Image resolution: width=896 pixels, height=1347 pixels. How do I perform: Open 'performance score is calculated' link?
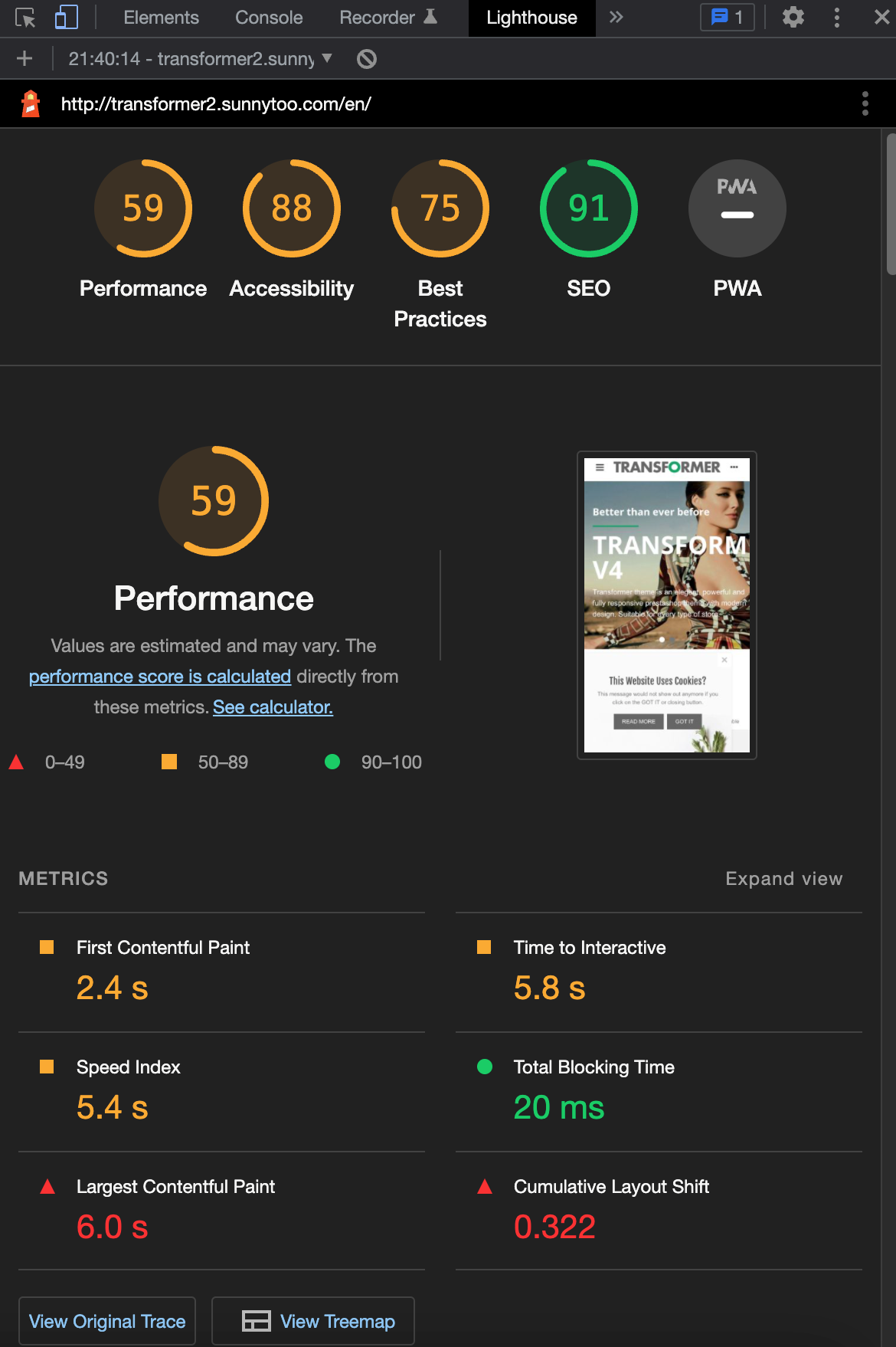[160, 677]
